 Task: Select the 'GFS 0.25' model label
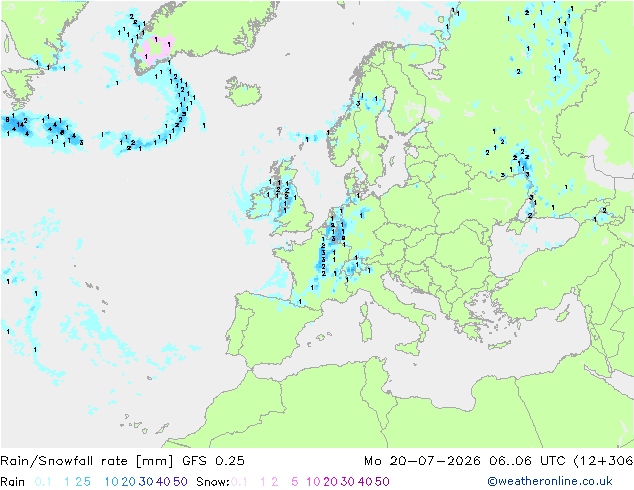213,460
